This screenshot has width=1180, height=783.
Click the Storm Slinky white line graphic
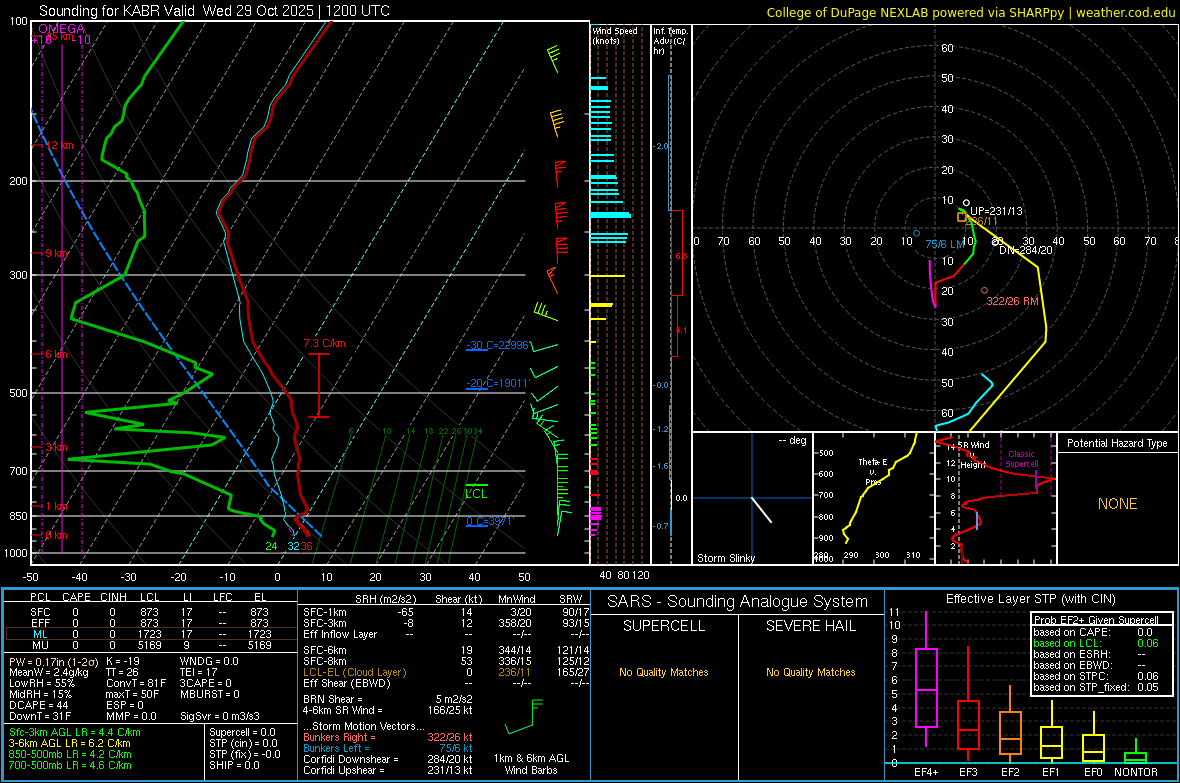tap(762, 510)
